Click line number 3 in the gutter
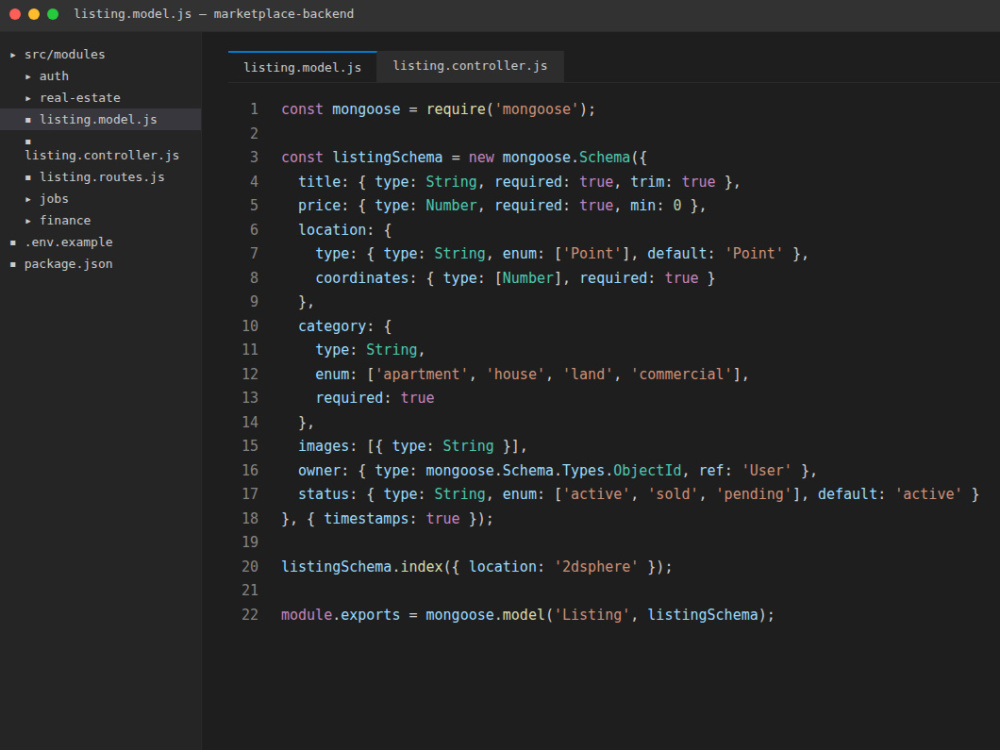Image resolution: width=1000 pixels, height=750 pixels. (x=254, y=157)
